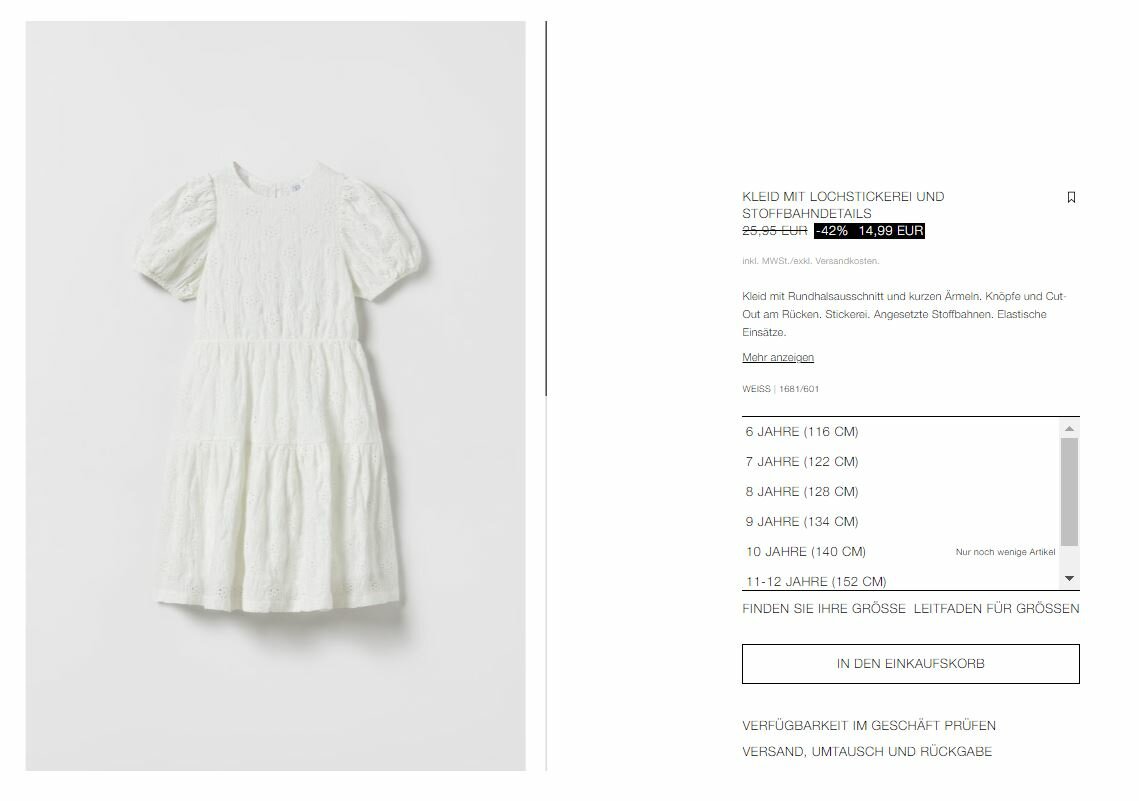Image resolution: width=1139 pixels, height=801 pixels.
Task: Open Versand, Umtausch und Rückgabe
Action: pos(867,752)
